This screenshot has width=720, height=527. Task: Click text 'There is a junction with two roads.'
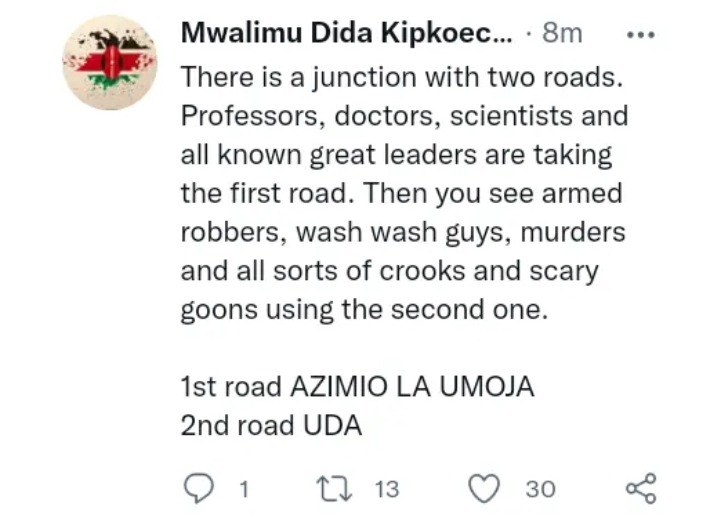click(x=402, y=77)
